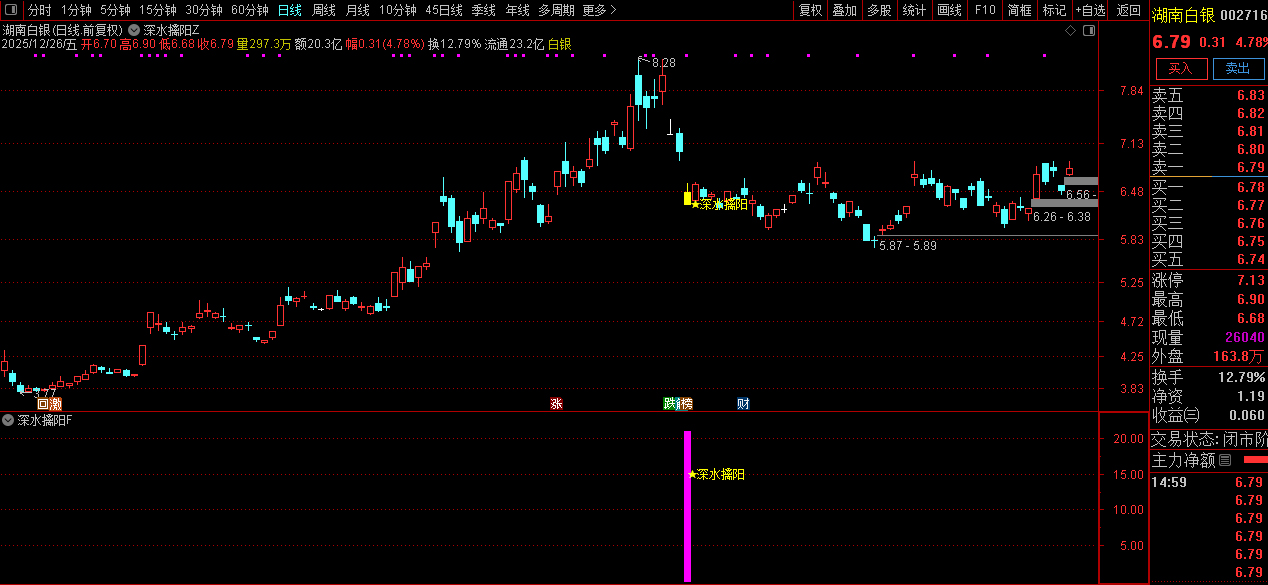
Task: Click 叠加 overlay button
Action: pyautogui.click(x=845, y=10)
